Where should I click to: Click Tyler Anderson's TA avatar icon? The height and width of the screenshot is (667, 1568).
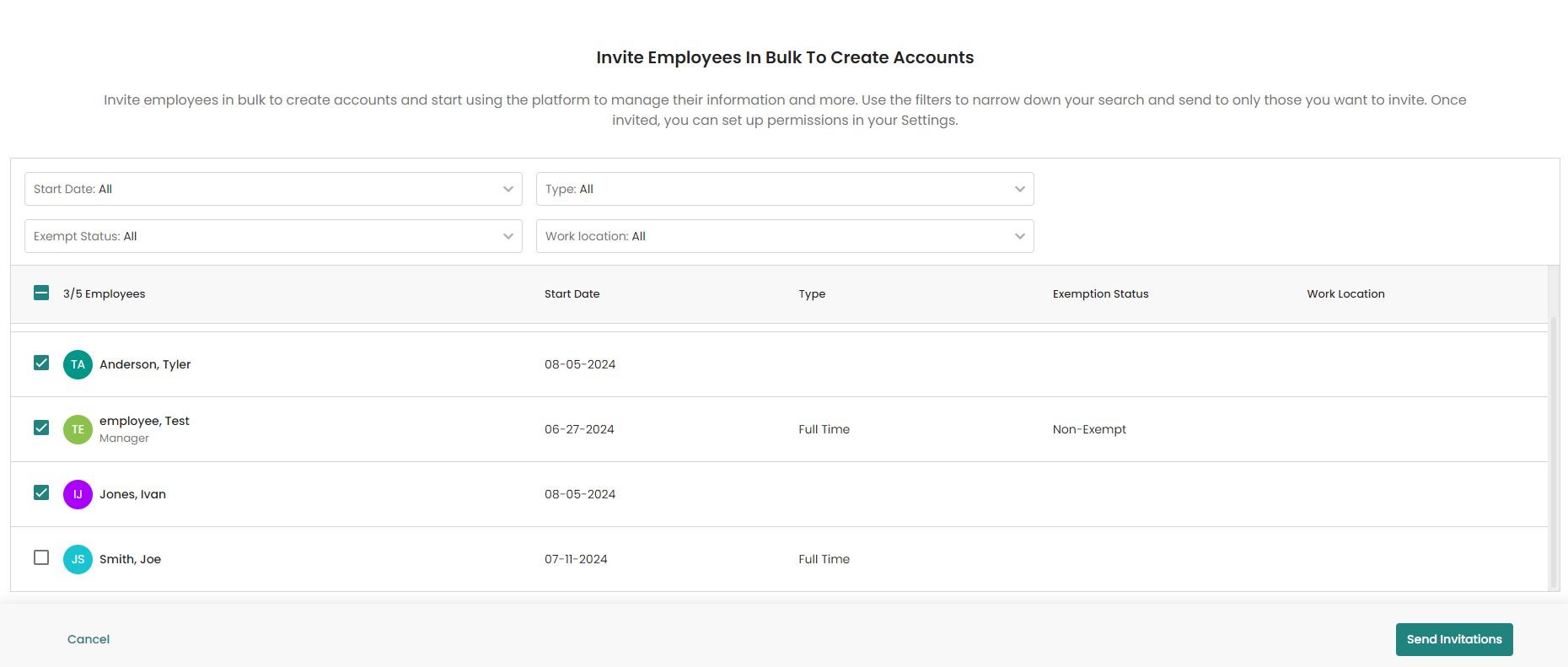pos(78,364)
